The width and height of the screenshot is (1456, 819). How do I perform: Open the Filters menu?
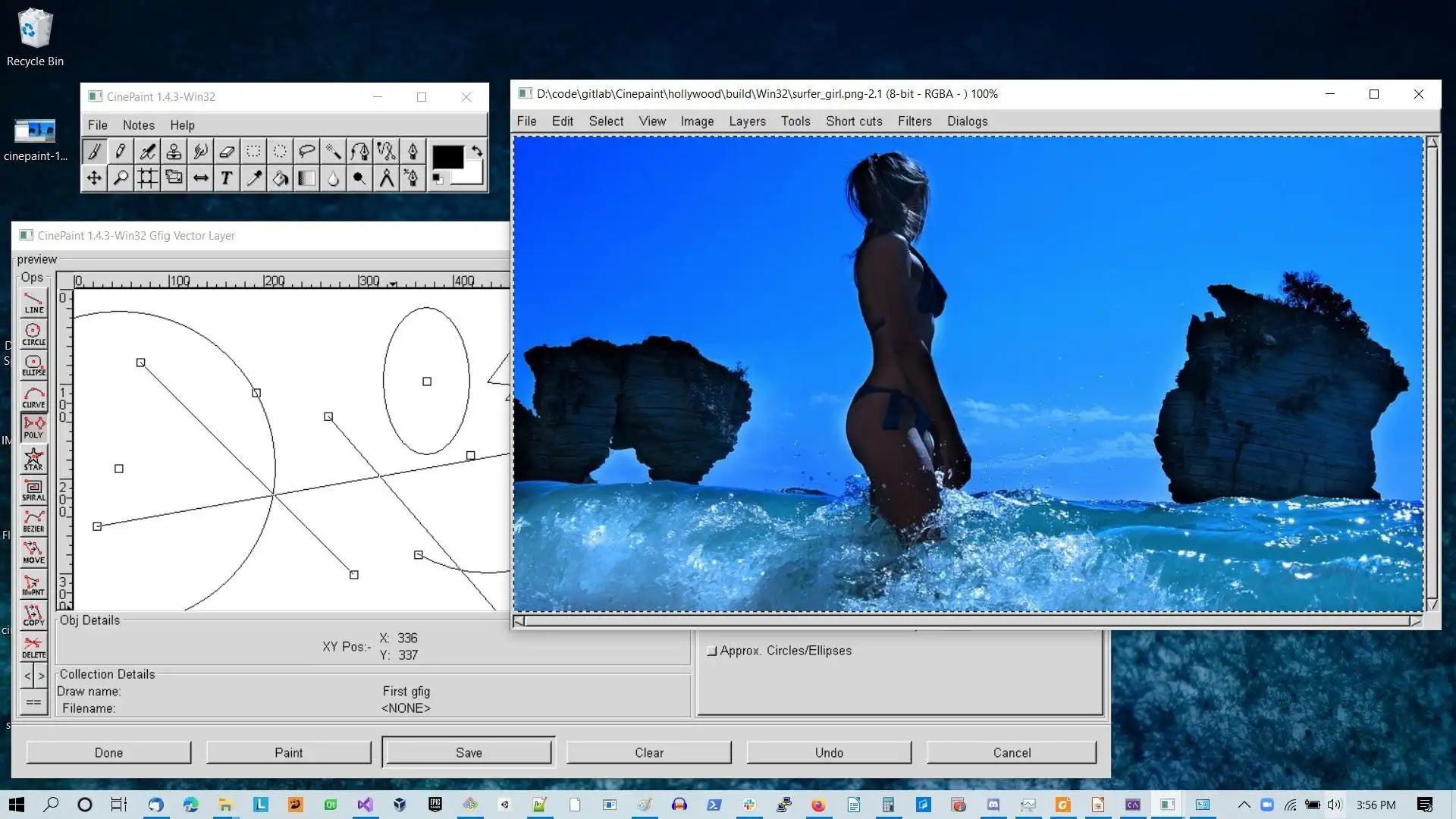click(913, 121)
